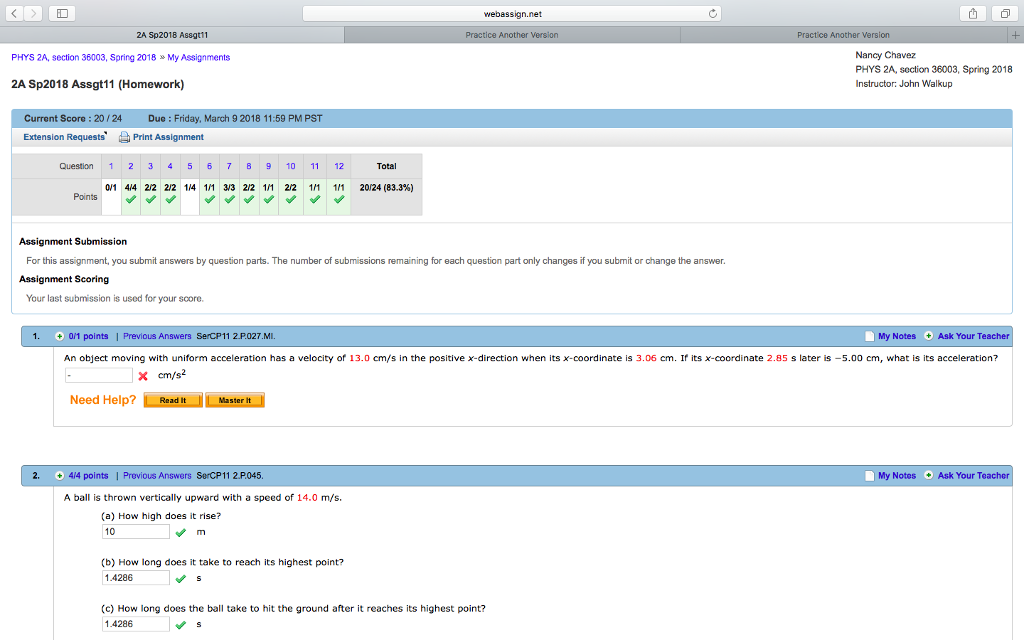Click the printer icon beside Print Assignment
The image size is (1024, 640).
click(x=124, y=137)
